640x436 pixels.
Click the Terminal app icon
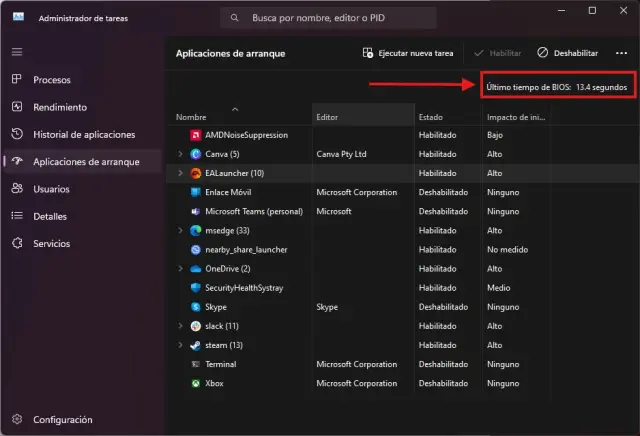click(195, 364)
